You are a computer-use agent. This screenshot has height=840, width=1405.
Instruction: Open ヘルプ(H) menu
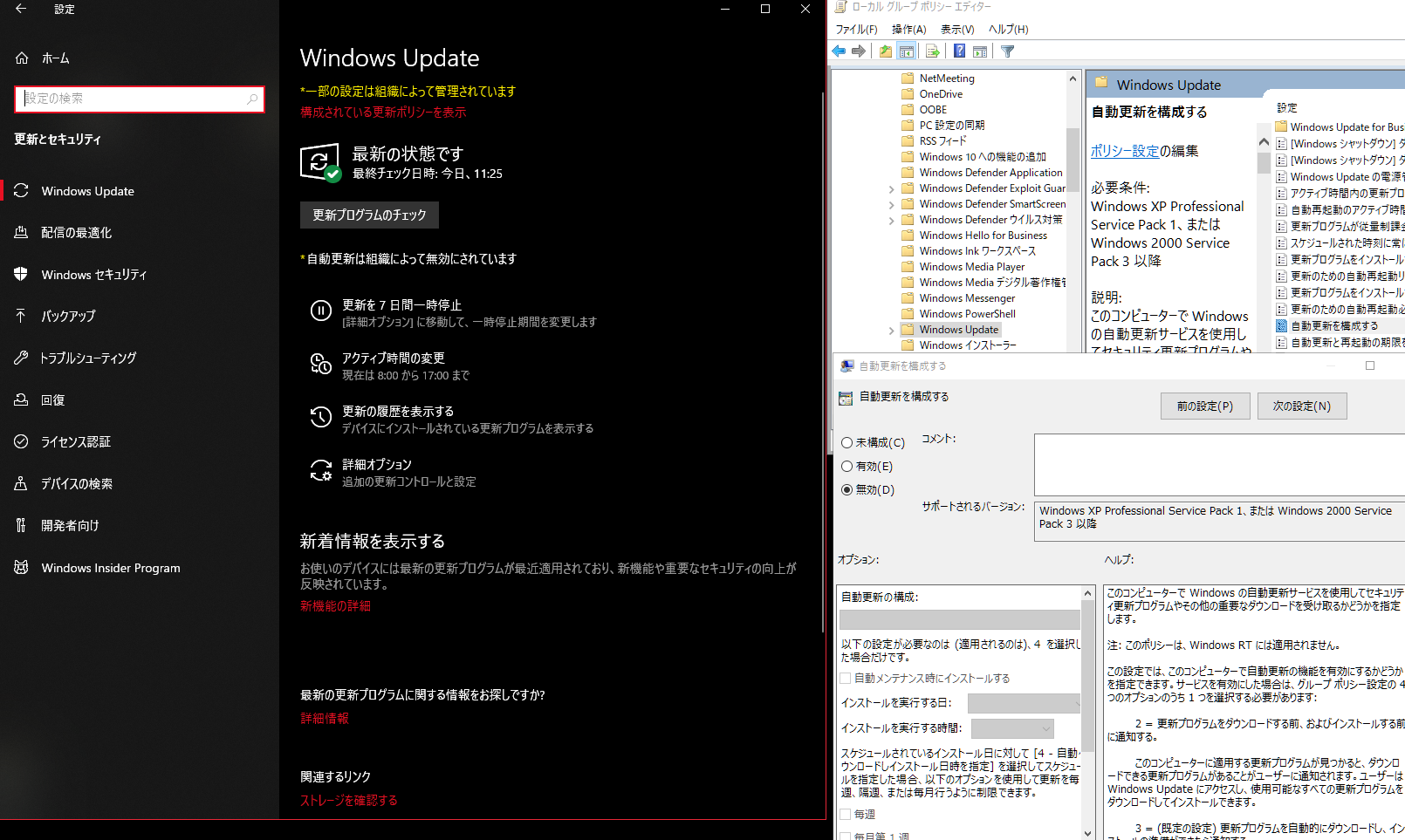pyautogui.click(x=1008, y=30)
